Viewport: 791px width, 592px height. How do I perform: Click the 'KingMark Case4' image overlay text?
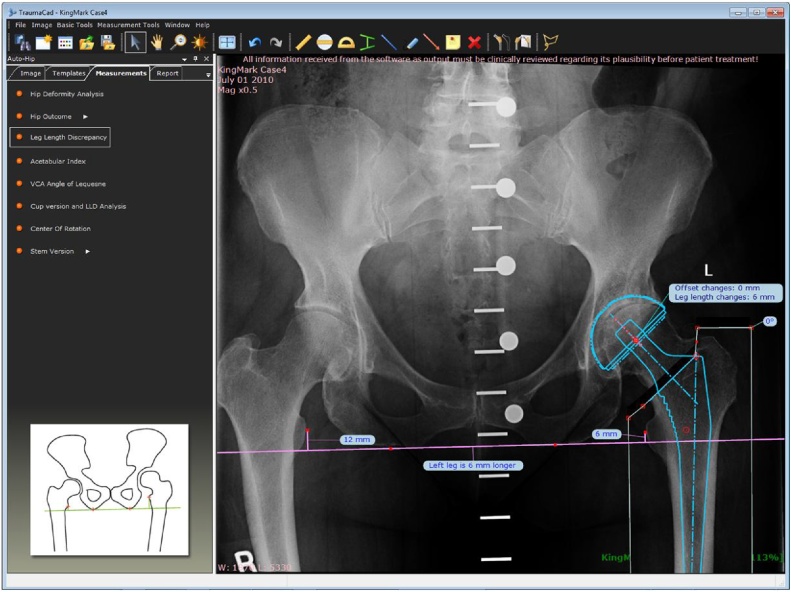coord(251,70)
